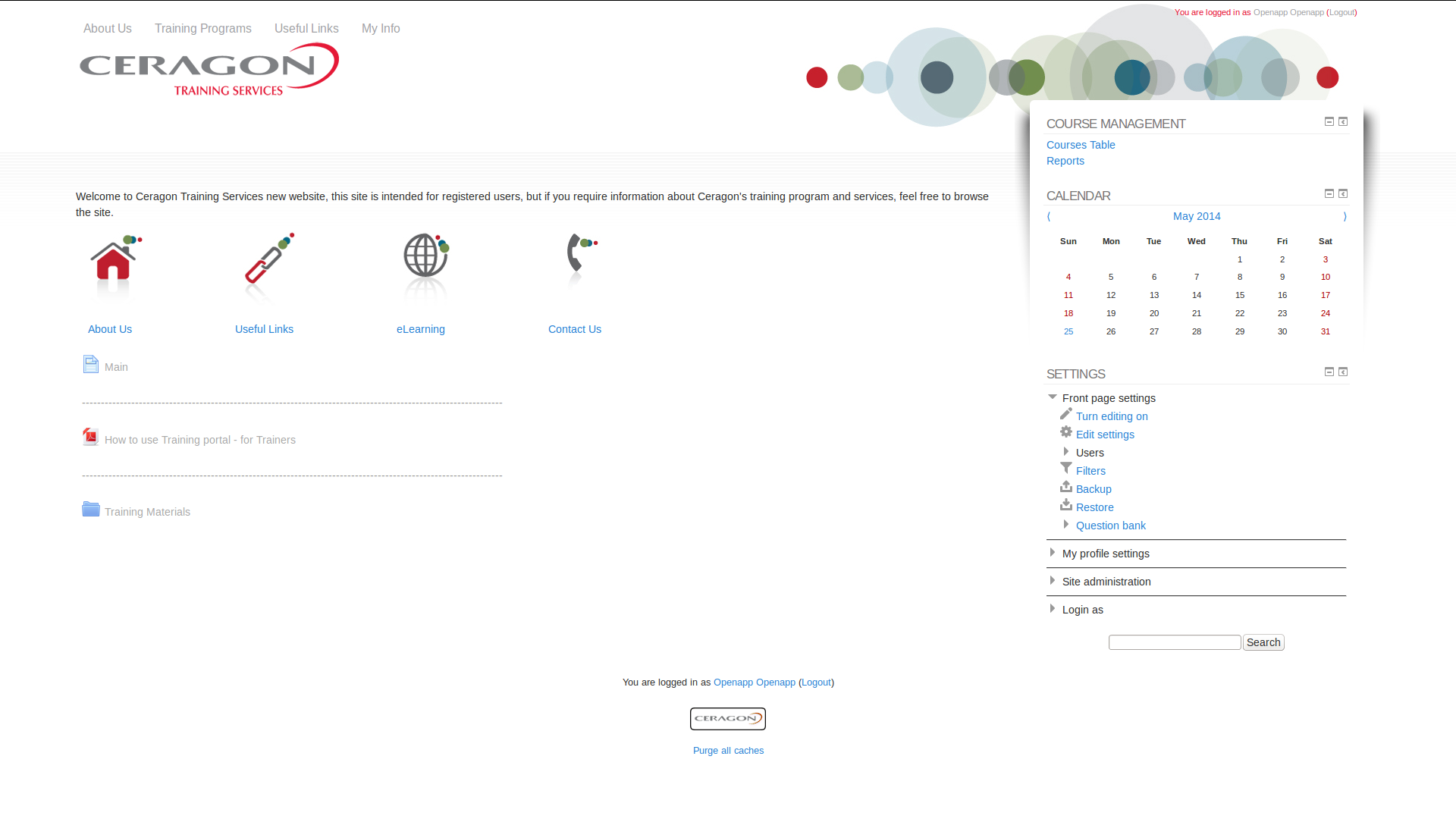
Task: Click the Search button in Settings
Action: click(x=1263, y=642)
